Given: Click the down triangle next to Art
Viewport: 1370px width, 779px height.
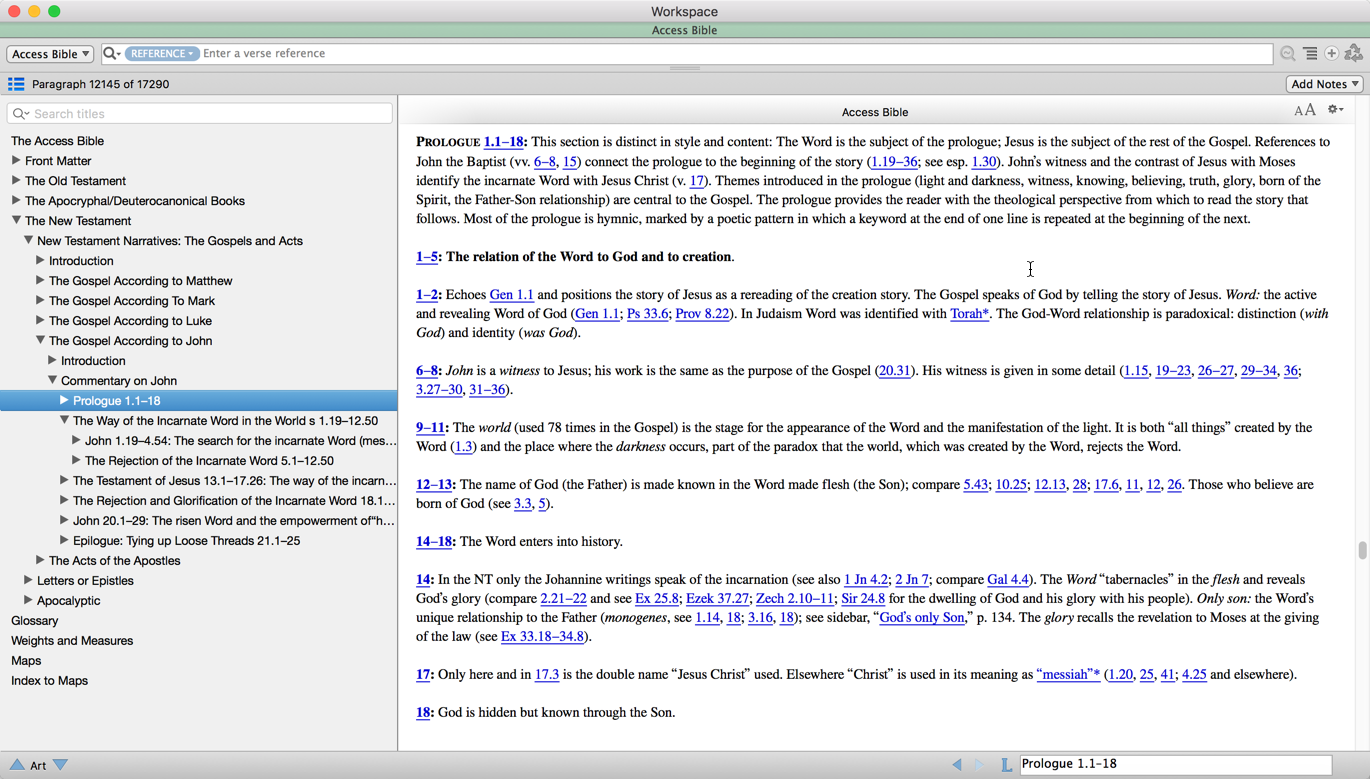Looking at the screenshot, I should tap(60, 765).
